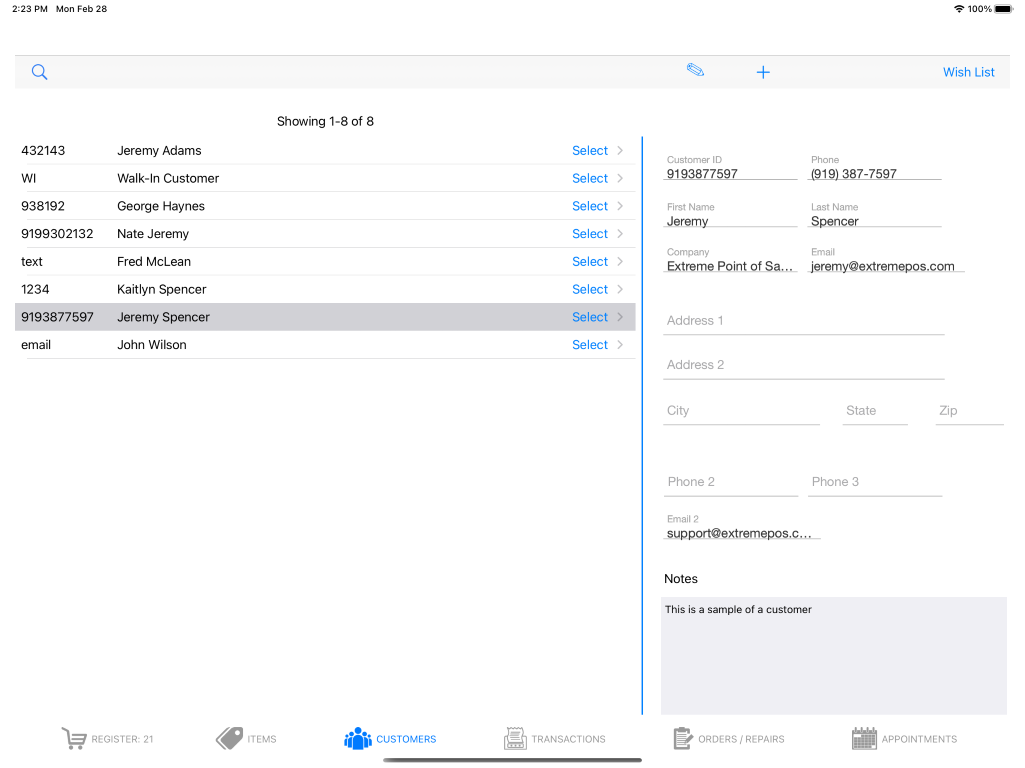
Task: Click the Phone 2 field
Action: coord(733,482)
